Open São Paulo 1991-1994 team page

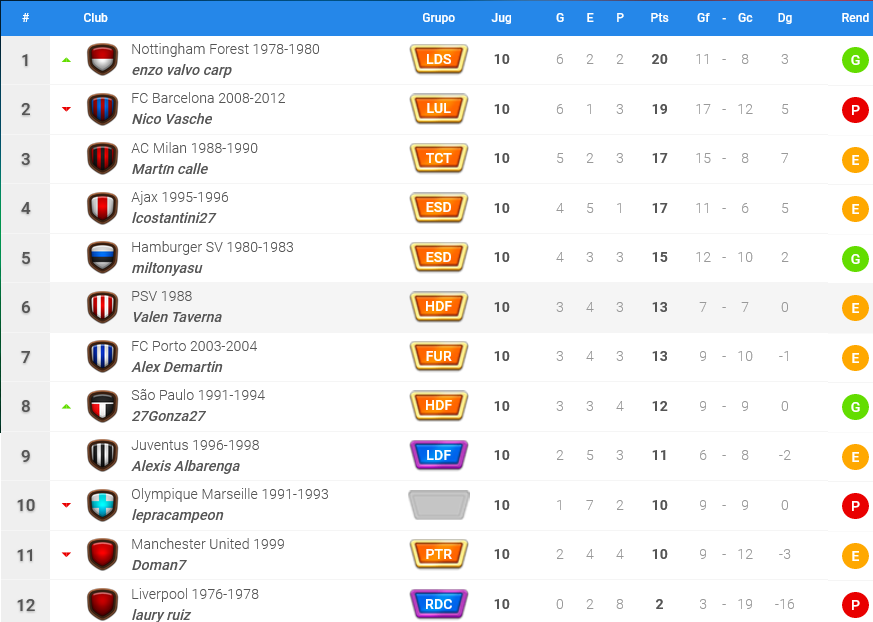pyautogui.click(x=198, y=395)
